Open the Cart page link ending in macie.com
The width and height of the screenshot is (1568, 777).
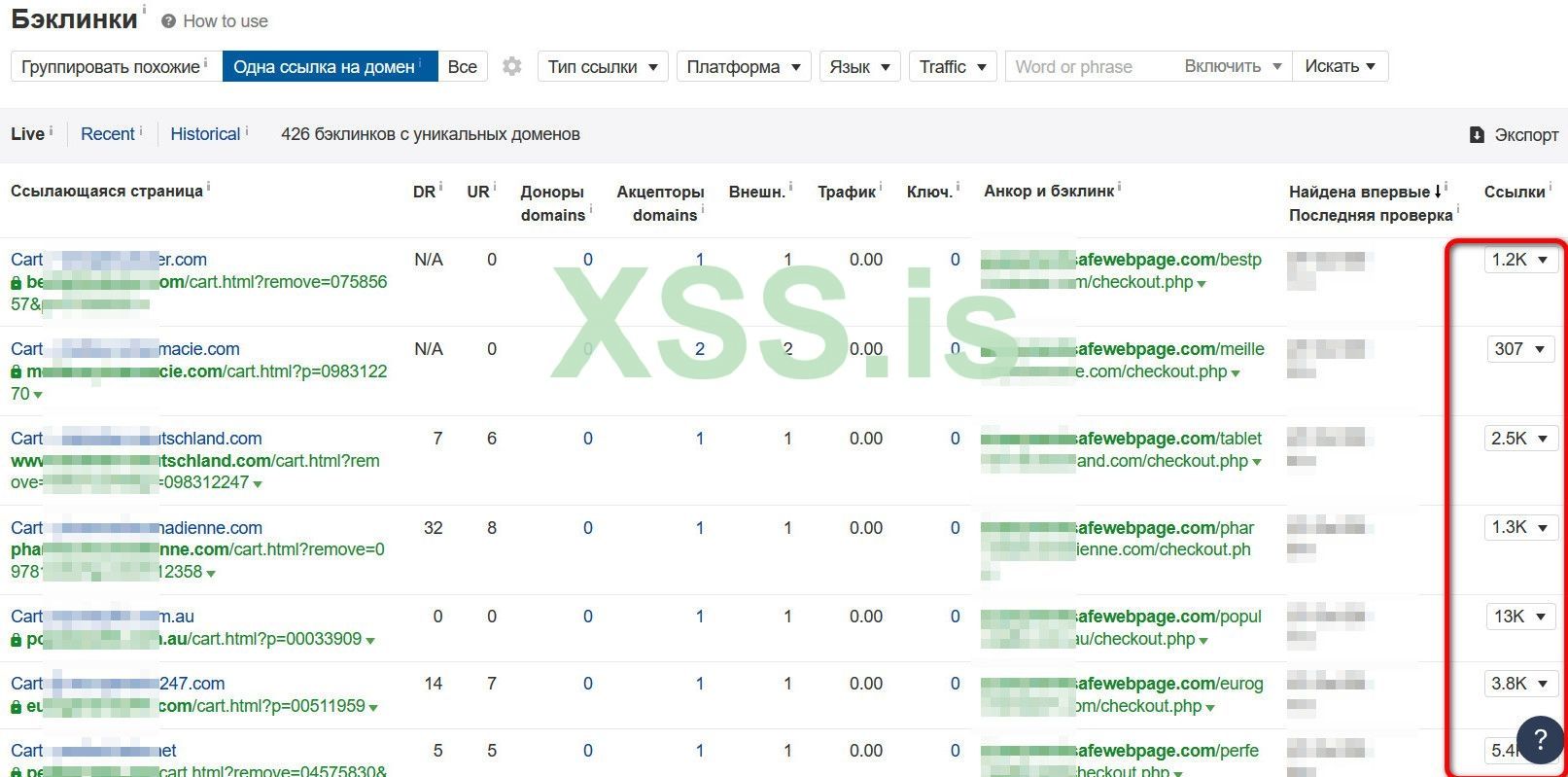click(125, 349)
